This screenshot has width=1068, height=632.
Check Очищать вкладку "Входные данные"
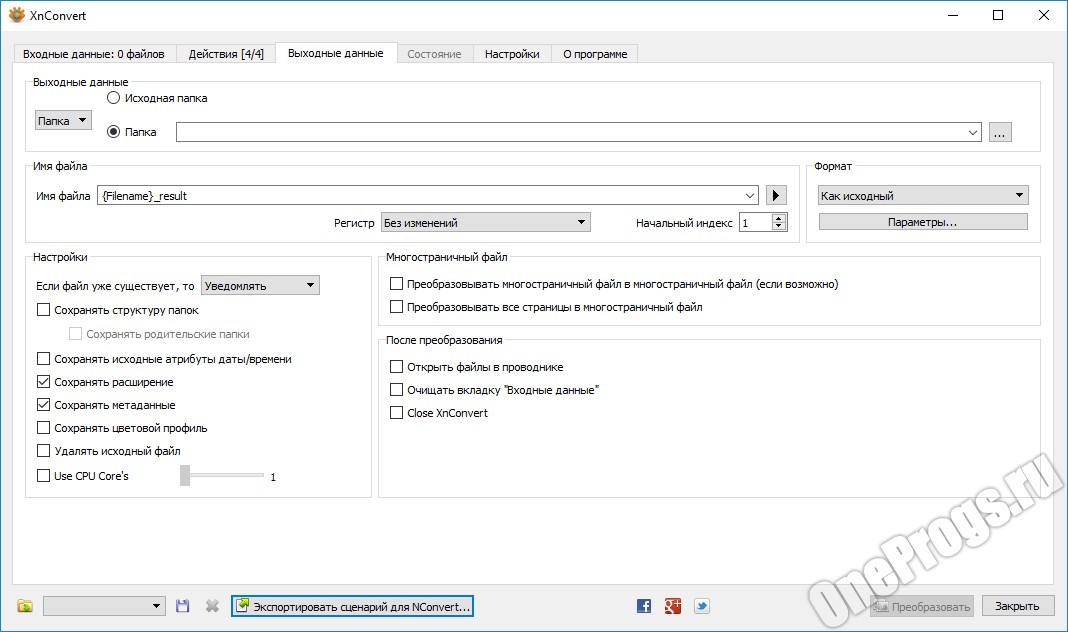pyautogui.click(x=396, y=390)
